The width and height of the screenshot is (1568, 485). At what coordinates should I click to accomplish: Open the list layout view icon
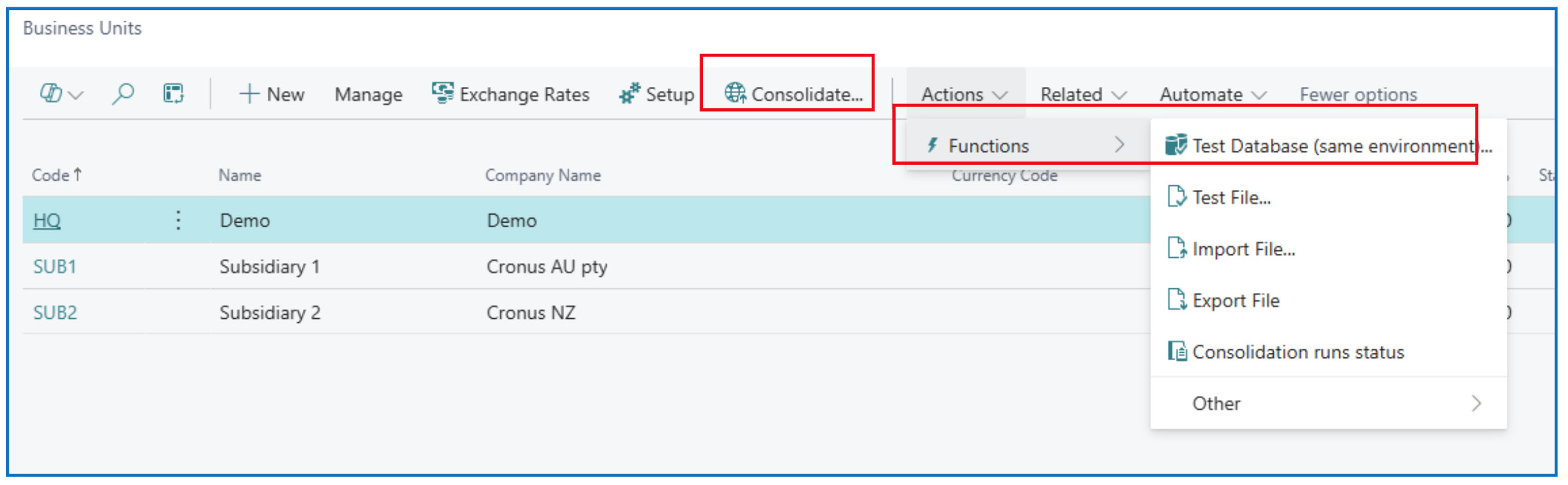(x=173, y=94)
